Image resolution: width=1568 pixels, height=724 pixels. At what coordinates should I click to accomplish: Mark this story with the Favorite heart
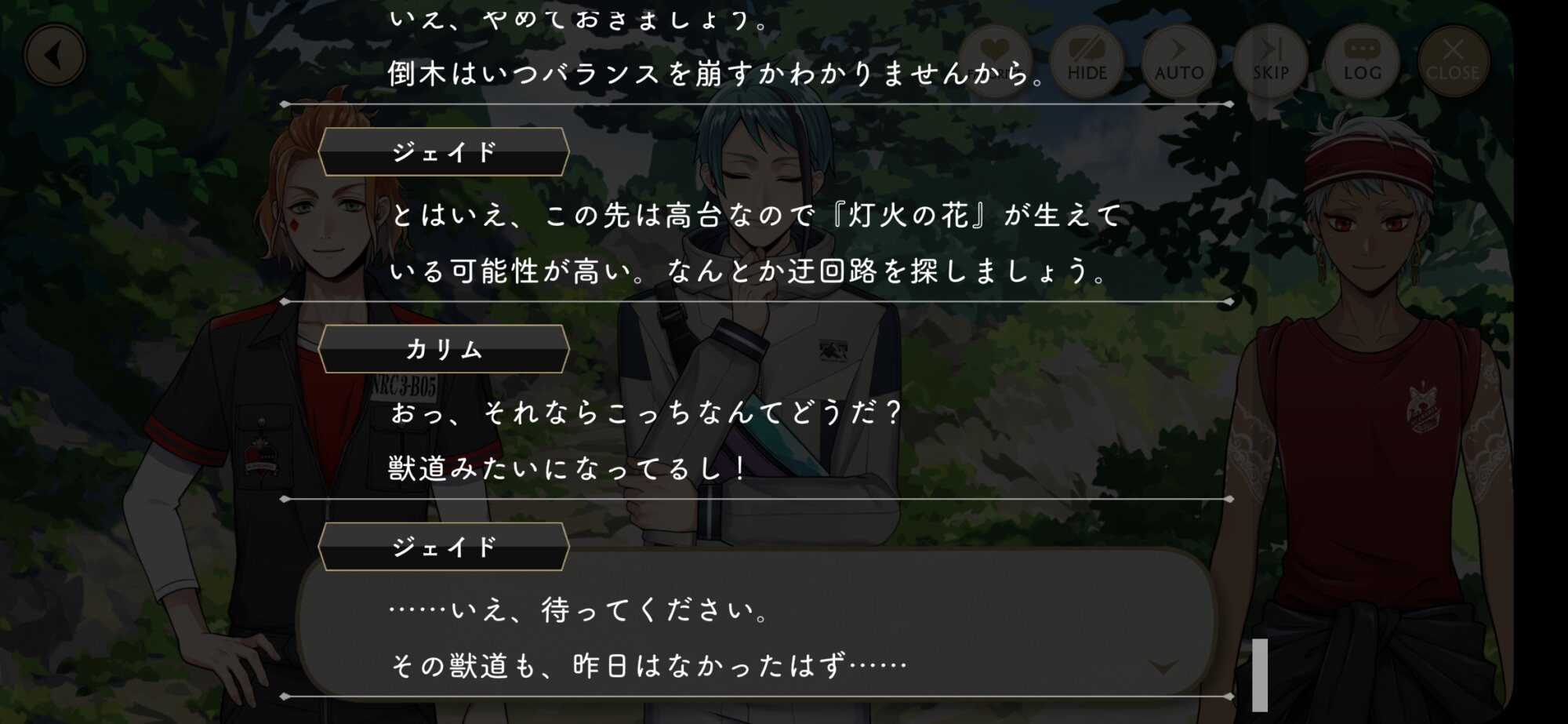(x=994, y=60)
